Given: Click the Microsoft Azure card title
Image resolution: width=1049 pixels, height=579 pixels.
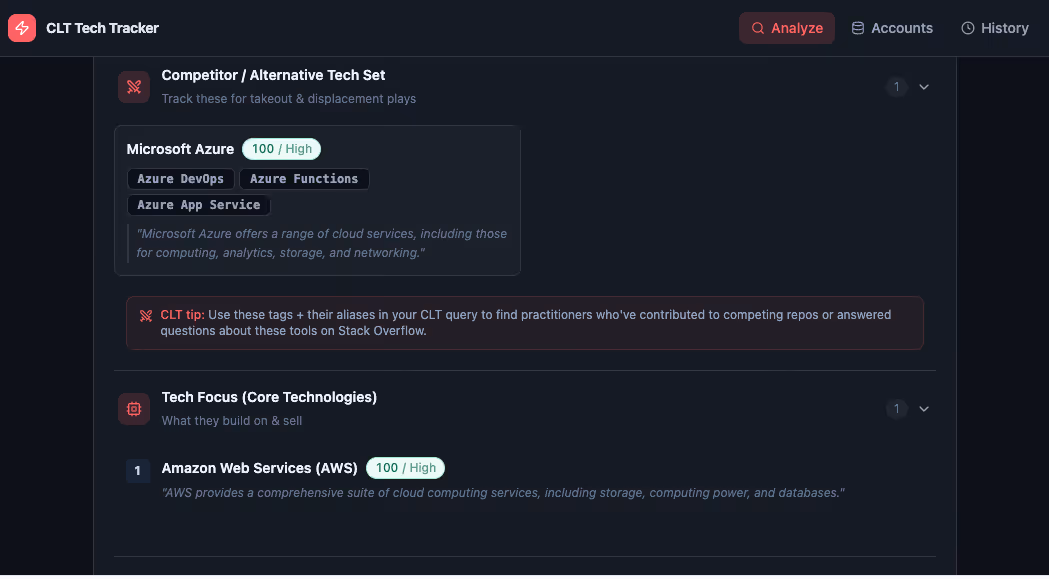Looking at the screenshot, I should click(181, 149).
